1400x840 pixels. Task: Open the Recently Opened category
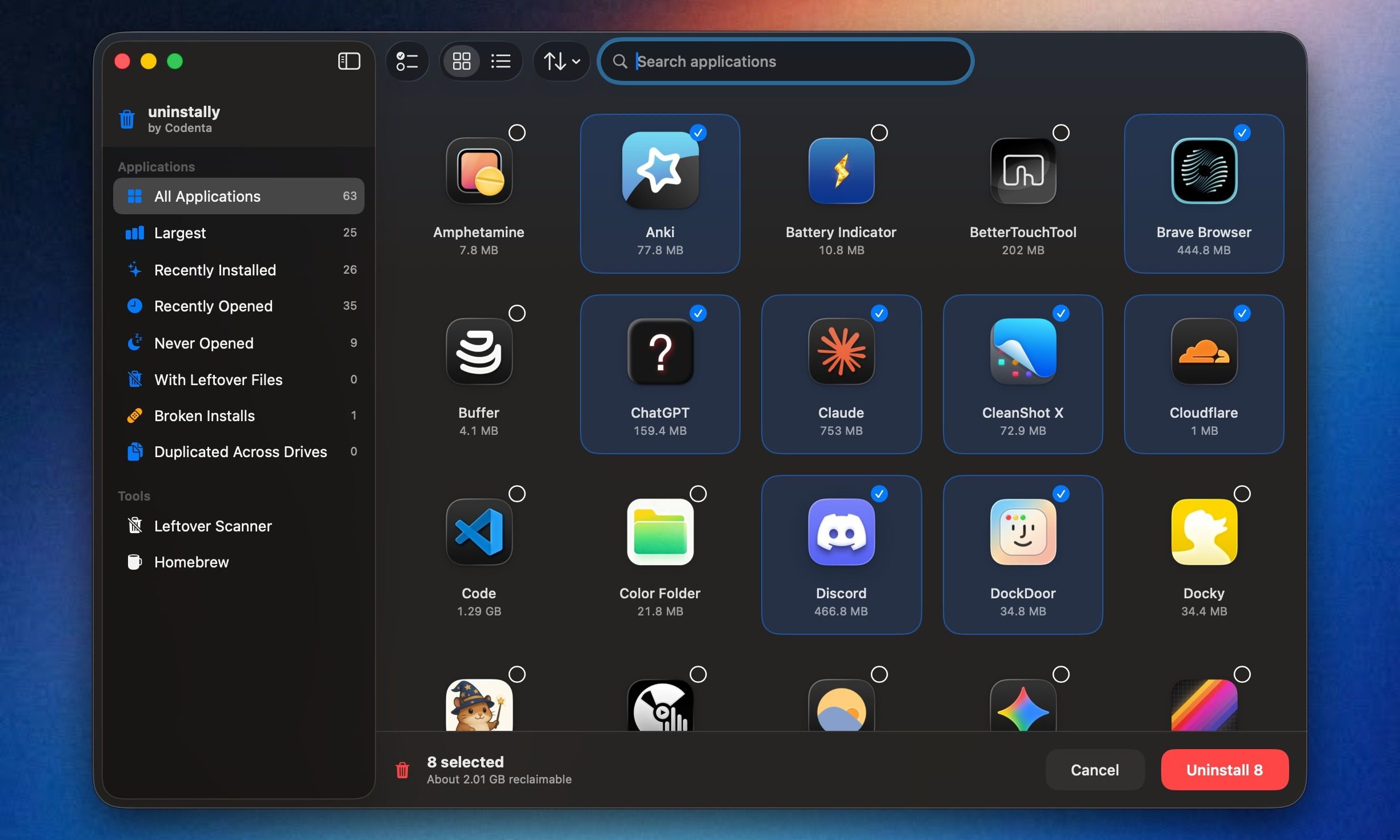[239, 306]
